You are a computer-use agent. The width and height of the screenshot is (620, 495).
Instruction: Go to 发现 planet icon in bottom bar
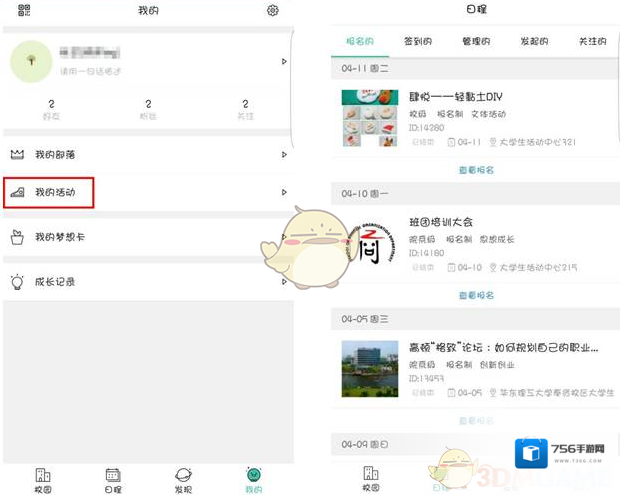(183, 478)
